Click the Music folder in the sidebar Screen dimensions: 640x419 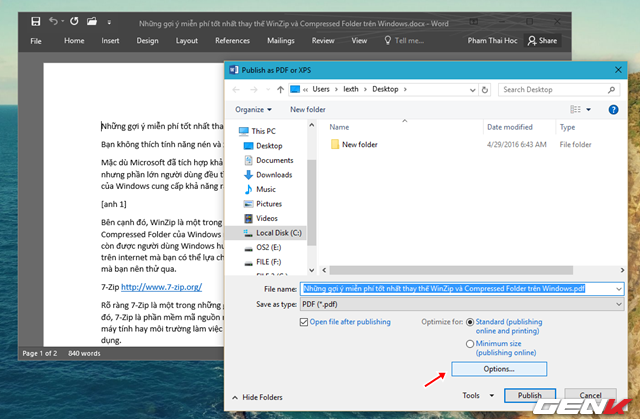pos(265,188)
